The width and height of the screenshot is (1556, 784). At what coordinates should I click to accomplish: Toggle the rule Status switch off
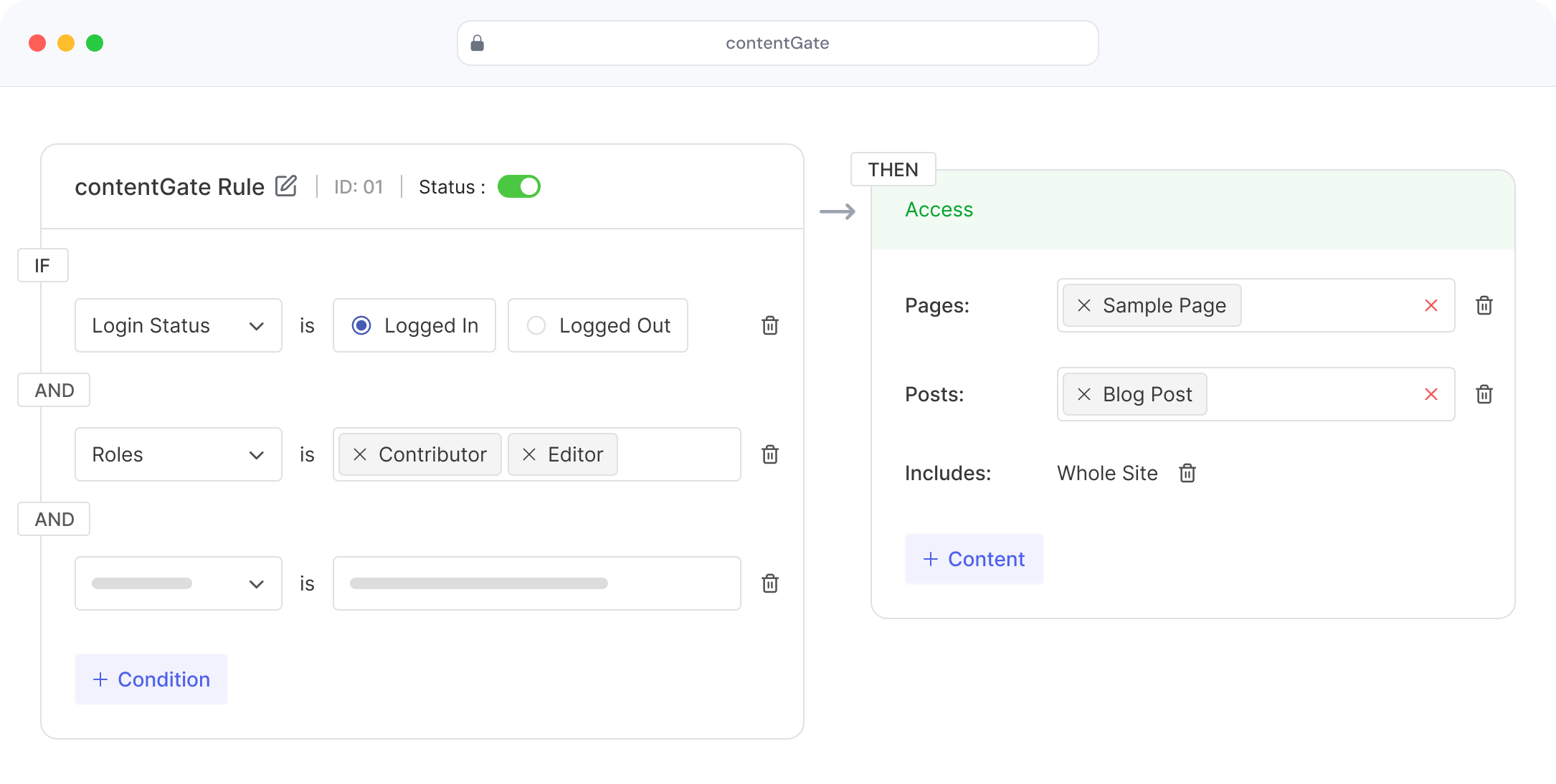518,186
